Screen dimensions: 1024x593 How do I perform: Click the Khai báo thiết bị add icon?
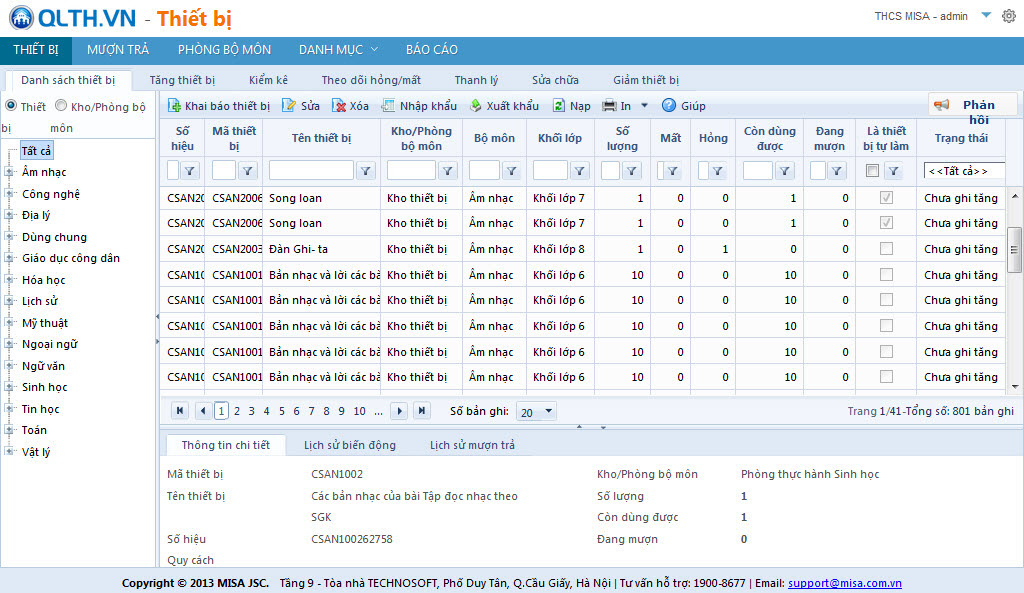pyautogui.click(x=174, y=106)
